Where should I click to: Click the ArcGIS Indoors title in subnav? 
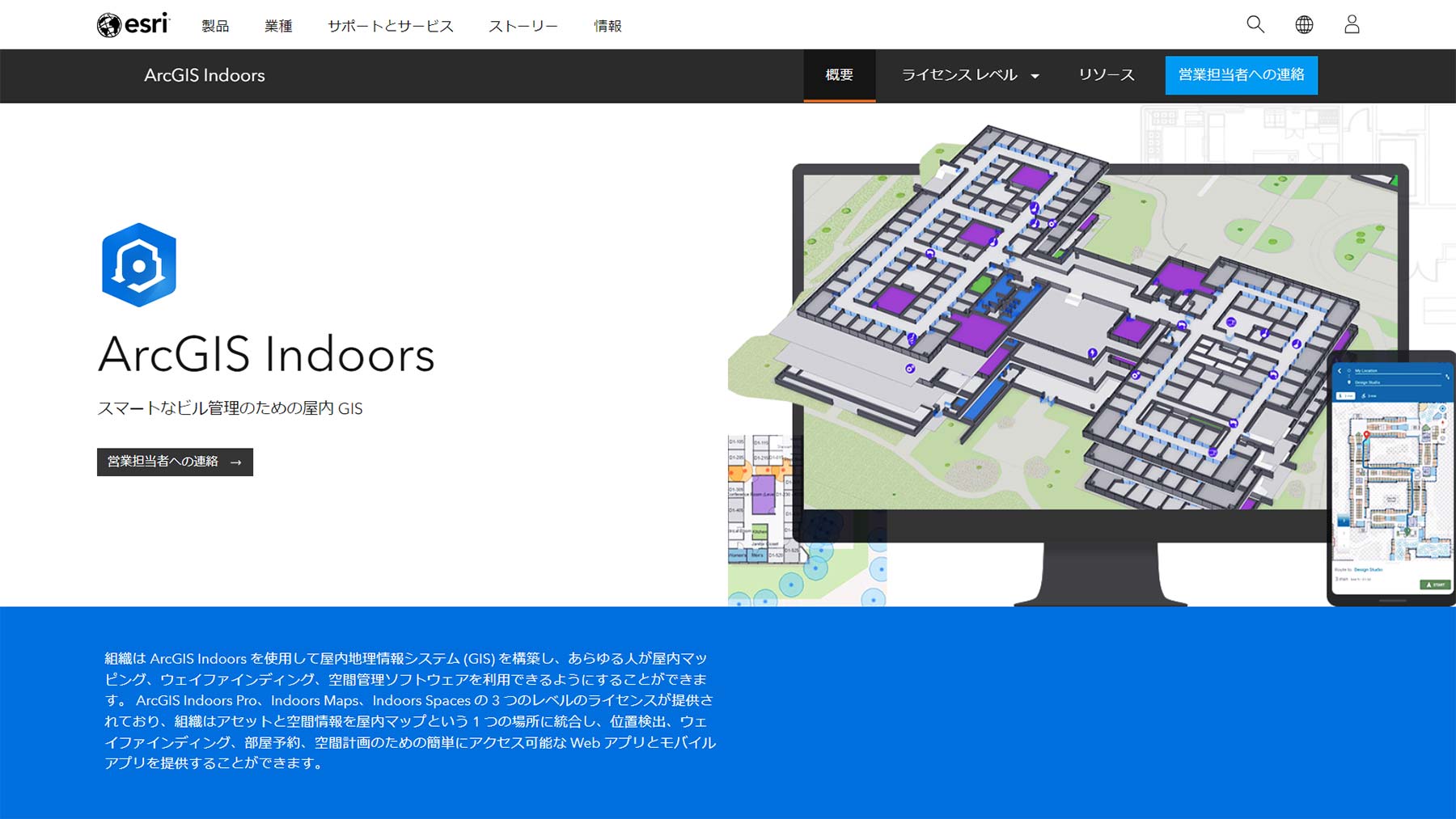click(205, 75)
